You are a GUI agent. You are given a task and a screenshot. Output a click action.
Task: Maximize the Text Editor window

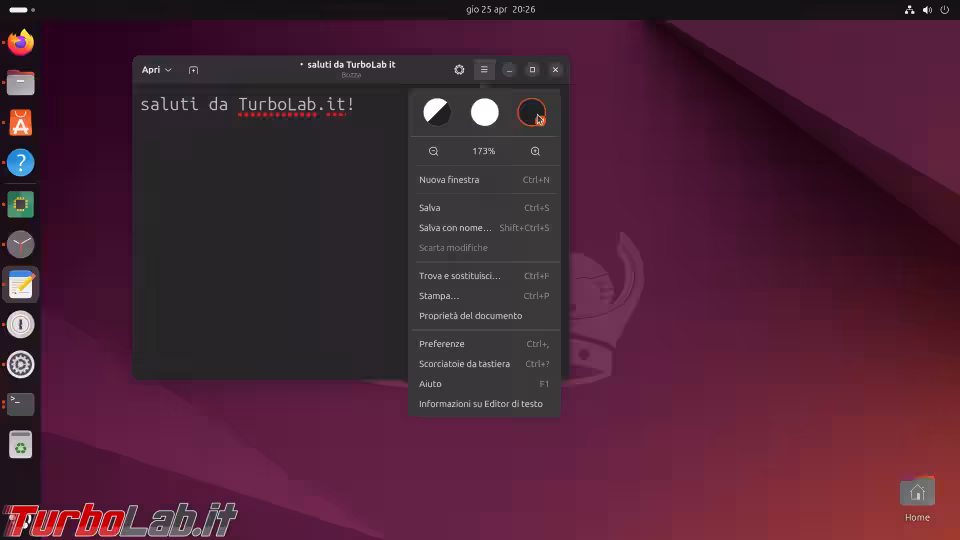click(532, 70)
